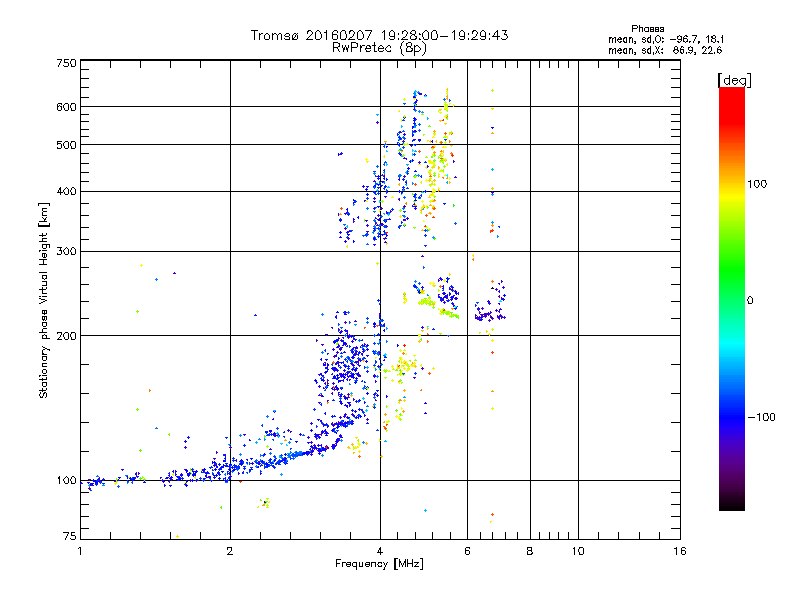This screenshot has height=600, width=800.
Task: Click the x-axis tick label '16'
Action: [x=680, y=551]
